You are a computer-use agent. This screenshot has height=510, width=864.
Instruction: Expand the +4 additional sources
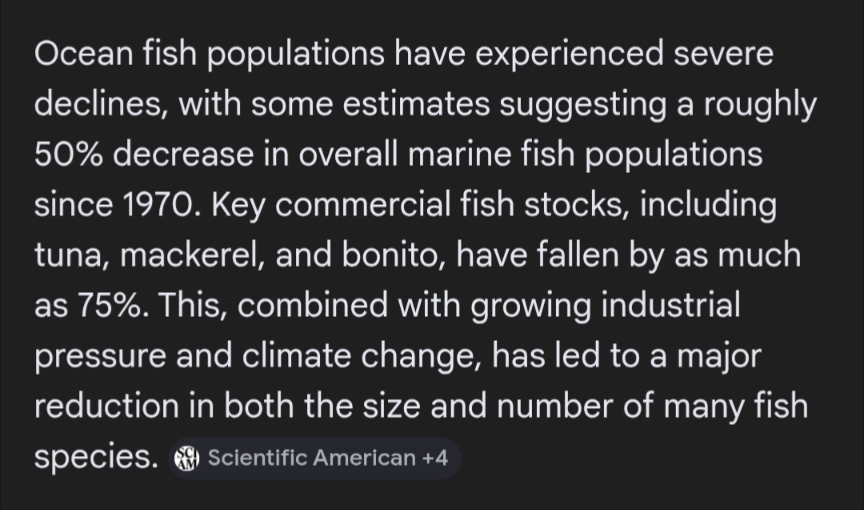pyautogui.click(x=435, y=458)
